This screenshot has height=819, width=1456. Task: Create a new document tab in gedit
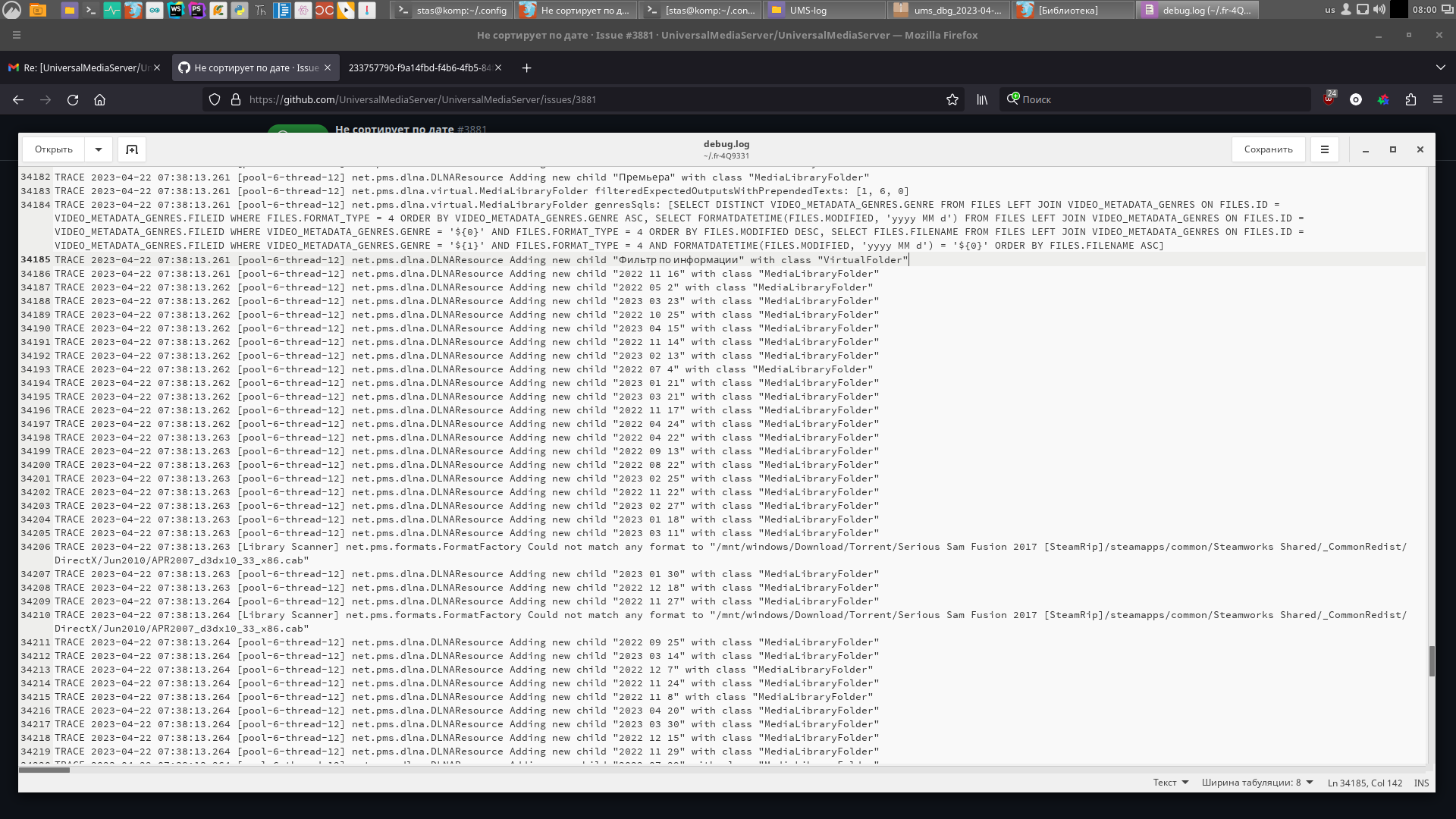132,149
